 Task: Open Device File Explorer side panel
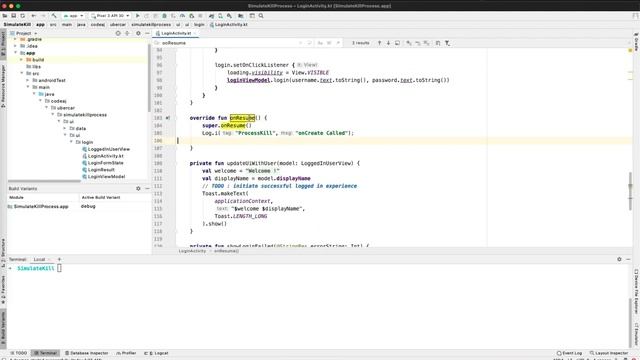point(636,291)
